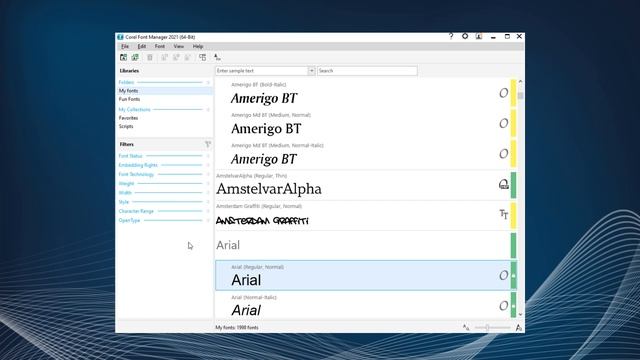Expand the Weight filter

(x=164, y=184)
